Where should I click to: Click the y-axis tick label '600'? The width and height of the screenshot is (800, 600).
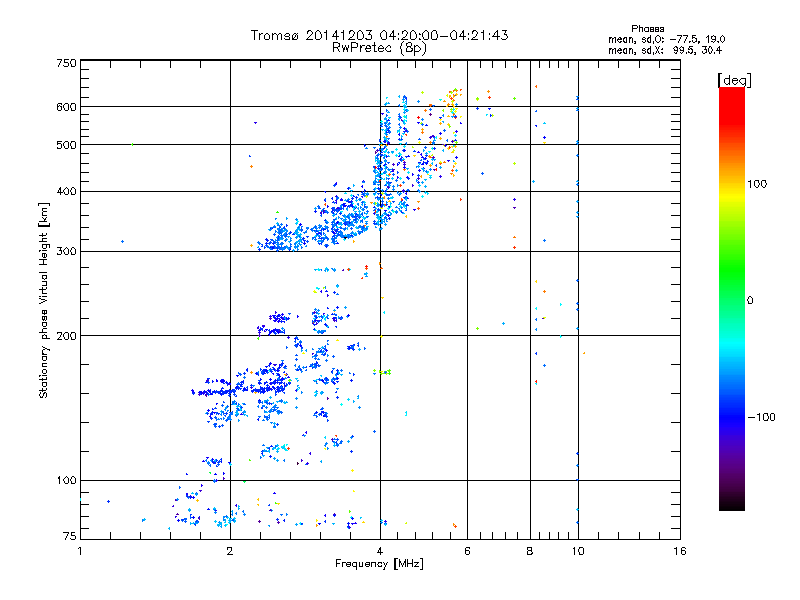(66, 107)
